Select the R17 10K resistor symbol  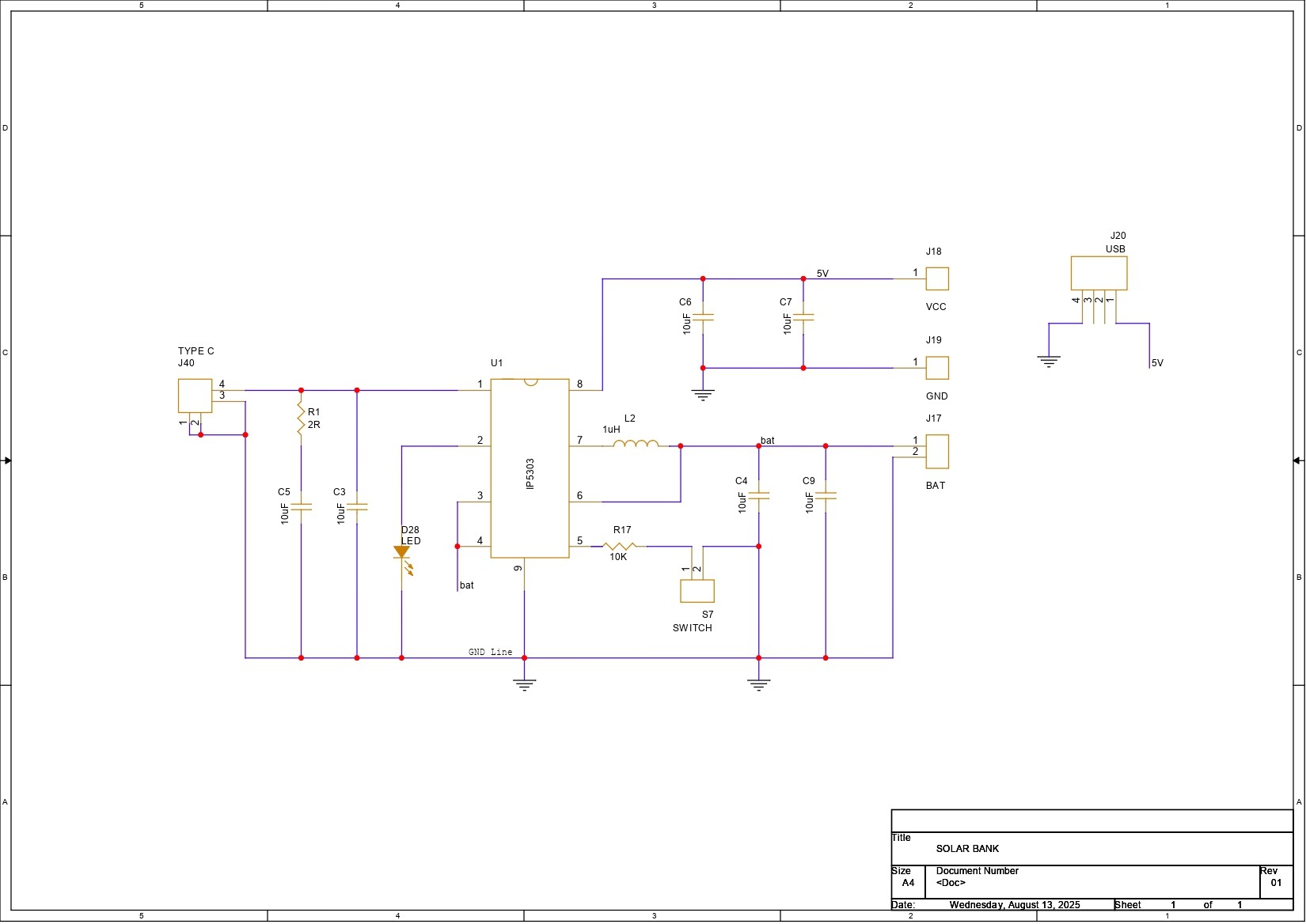[x=619, y=546]
